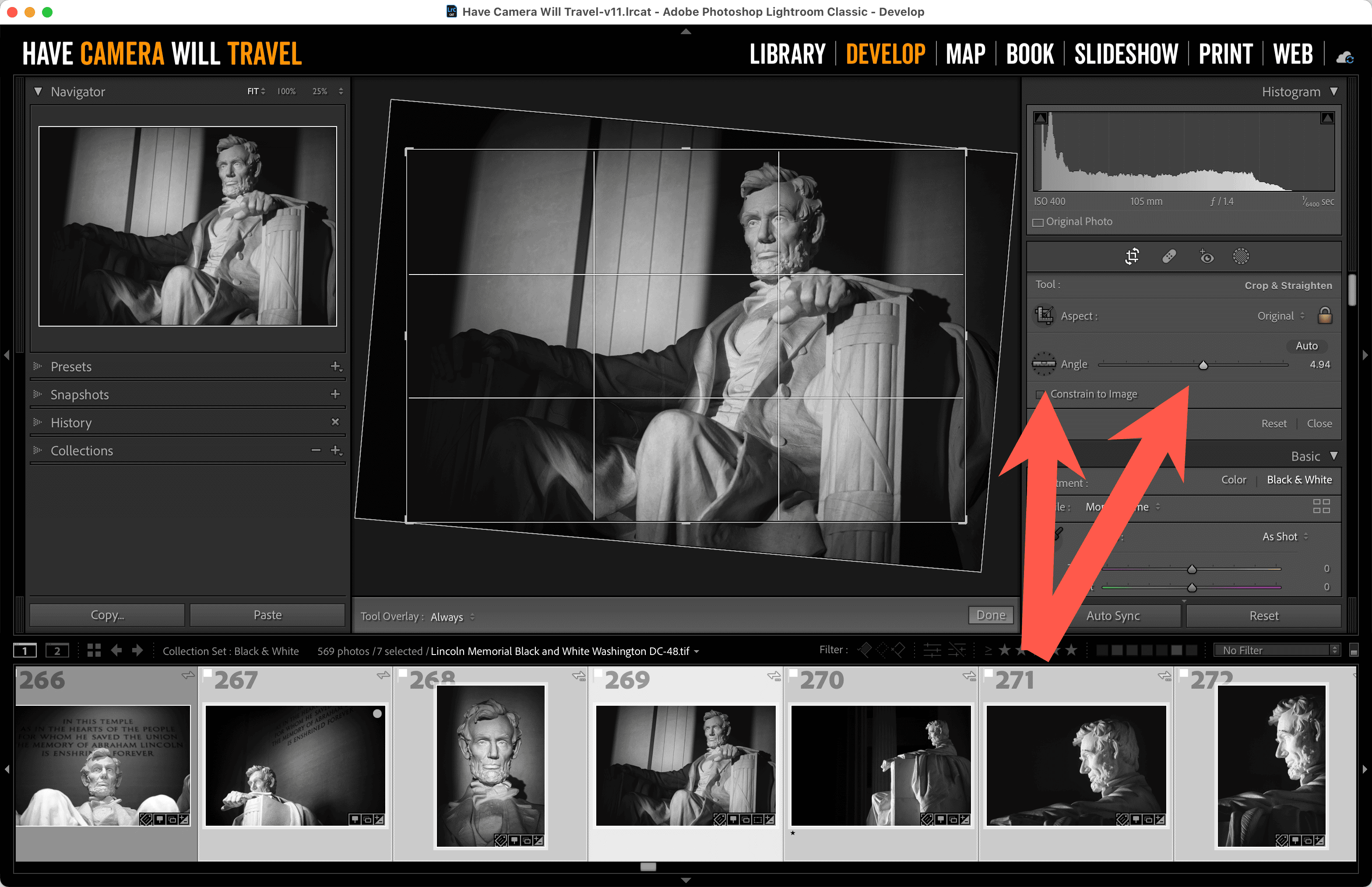The width and height of the screenshot is (1372, 887).
Task: Click the cloud sync status icon
Action: tap(1345, 57)
